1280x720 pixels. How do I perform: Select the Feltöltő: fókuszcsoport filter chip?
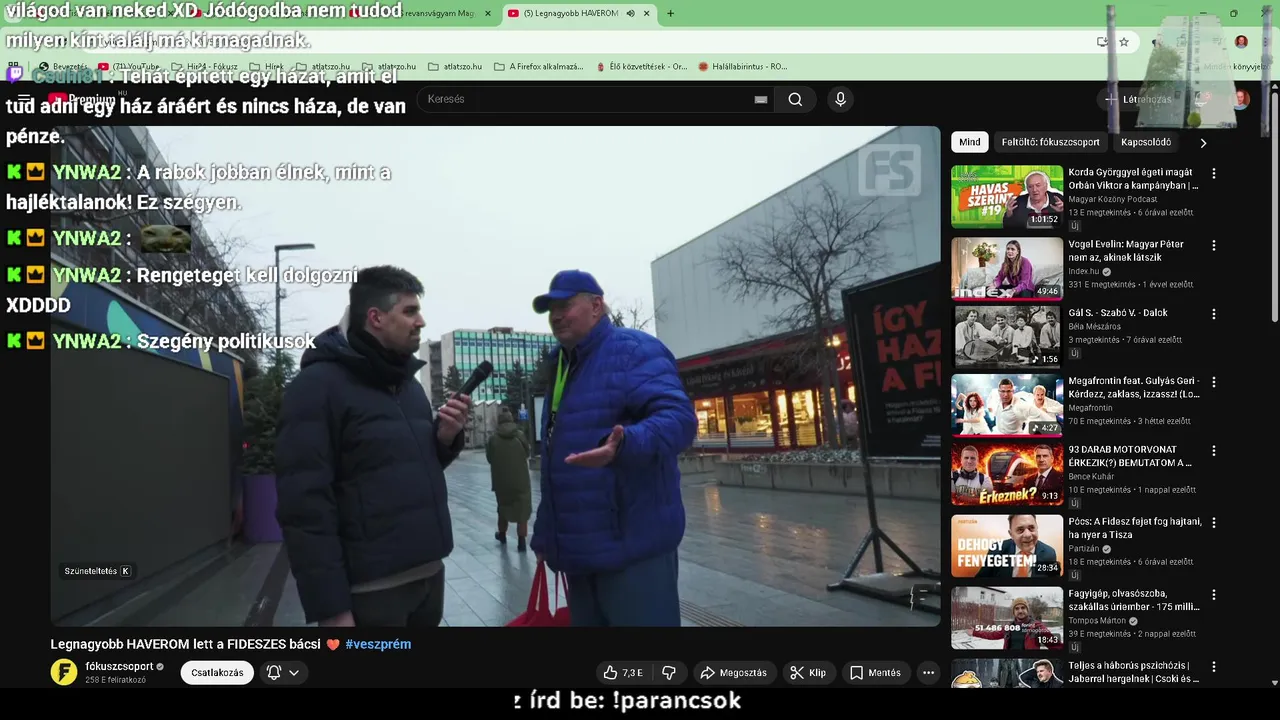click(1050, 142)
